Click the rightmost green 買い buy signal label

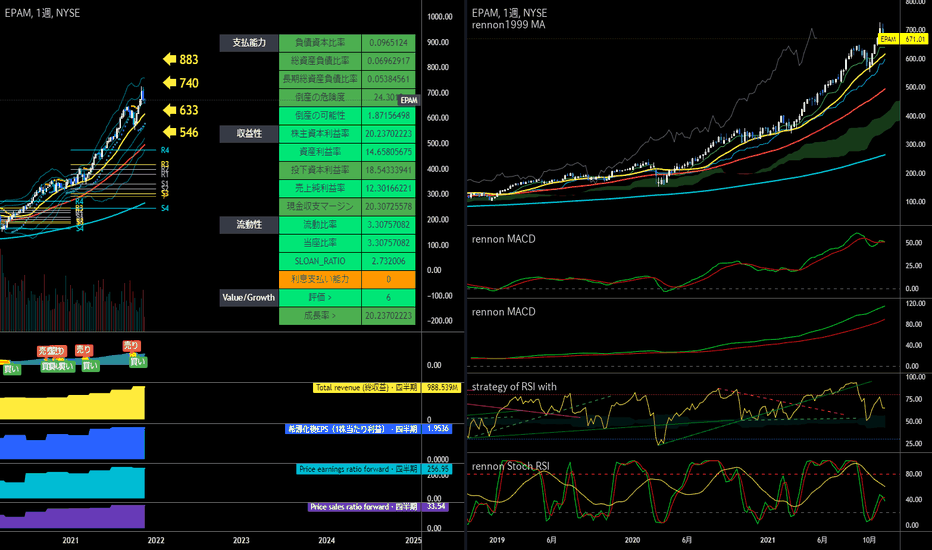138,362
